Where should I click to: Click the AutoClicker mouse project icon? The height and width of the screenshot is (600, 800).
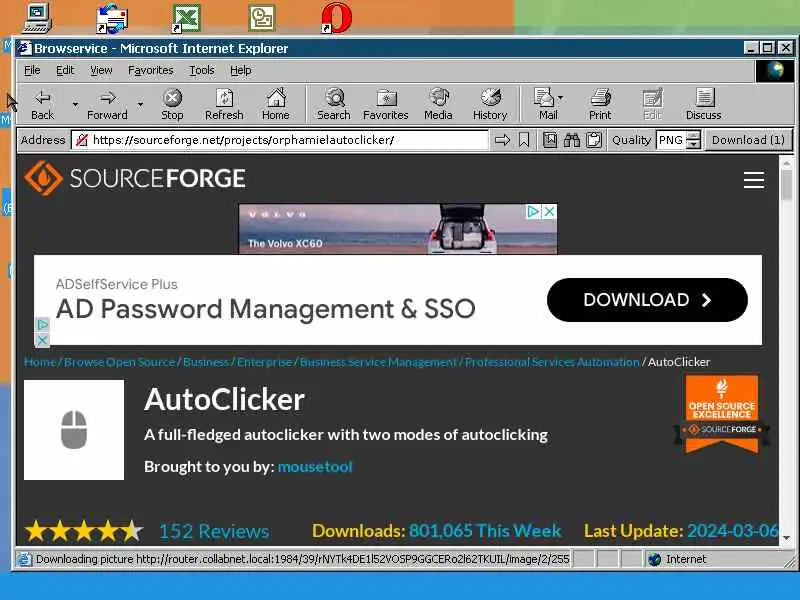[74, 430]
